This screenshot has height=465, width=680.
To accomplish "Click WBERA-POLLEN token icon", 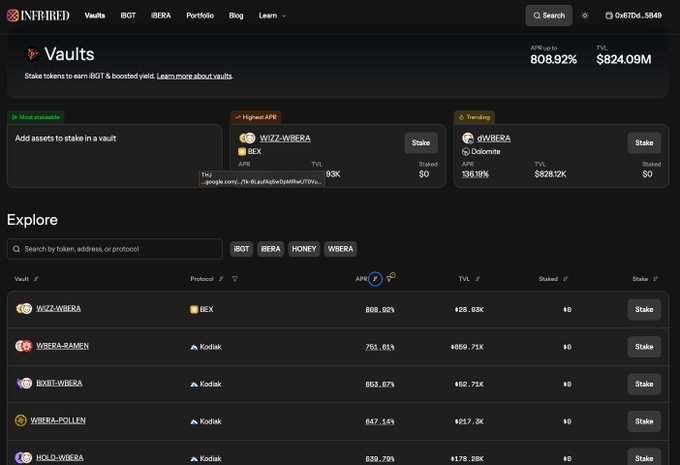I will tap(21, 420).
